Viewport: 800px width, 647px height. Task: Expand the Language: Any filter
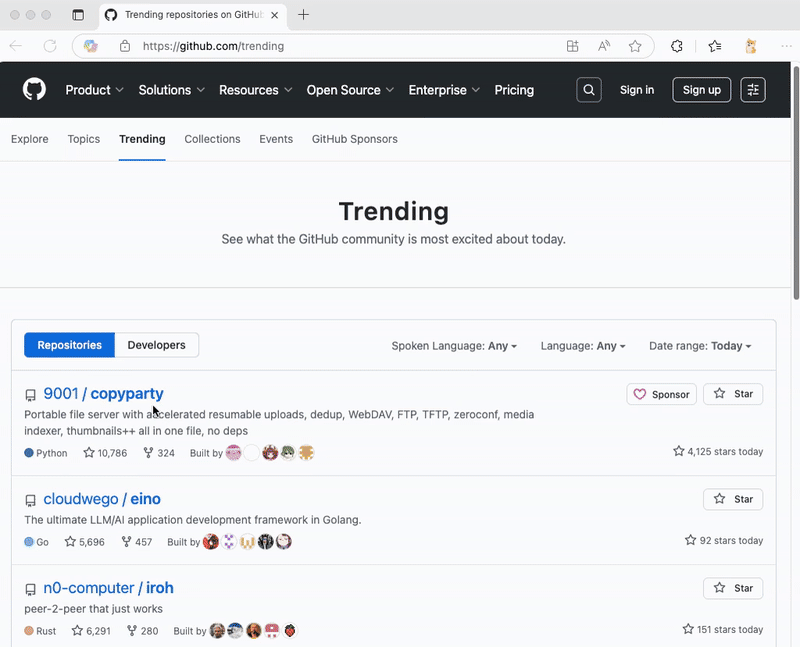tap(583, 346)
